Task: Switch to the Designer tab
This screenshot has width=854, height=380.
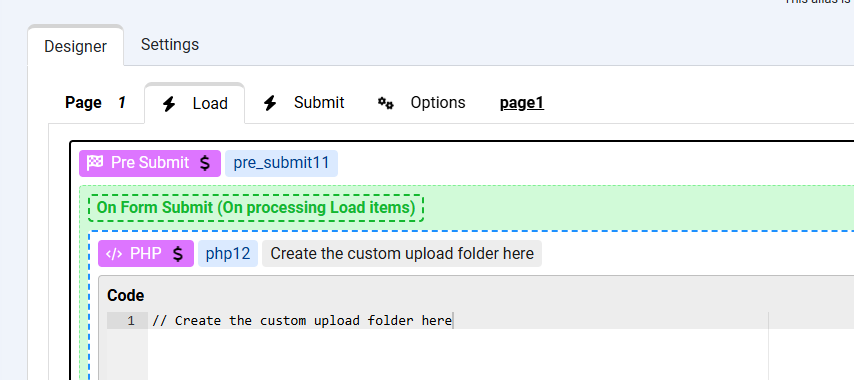Action: 76,46
